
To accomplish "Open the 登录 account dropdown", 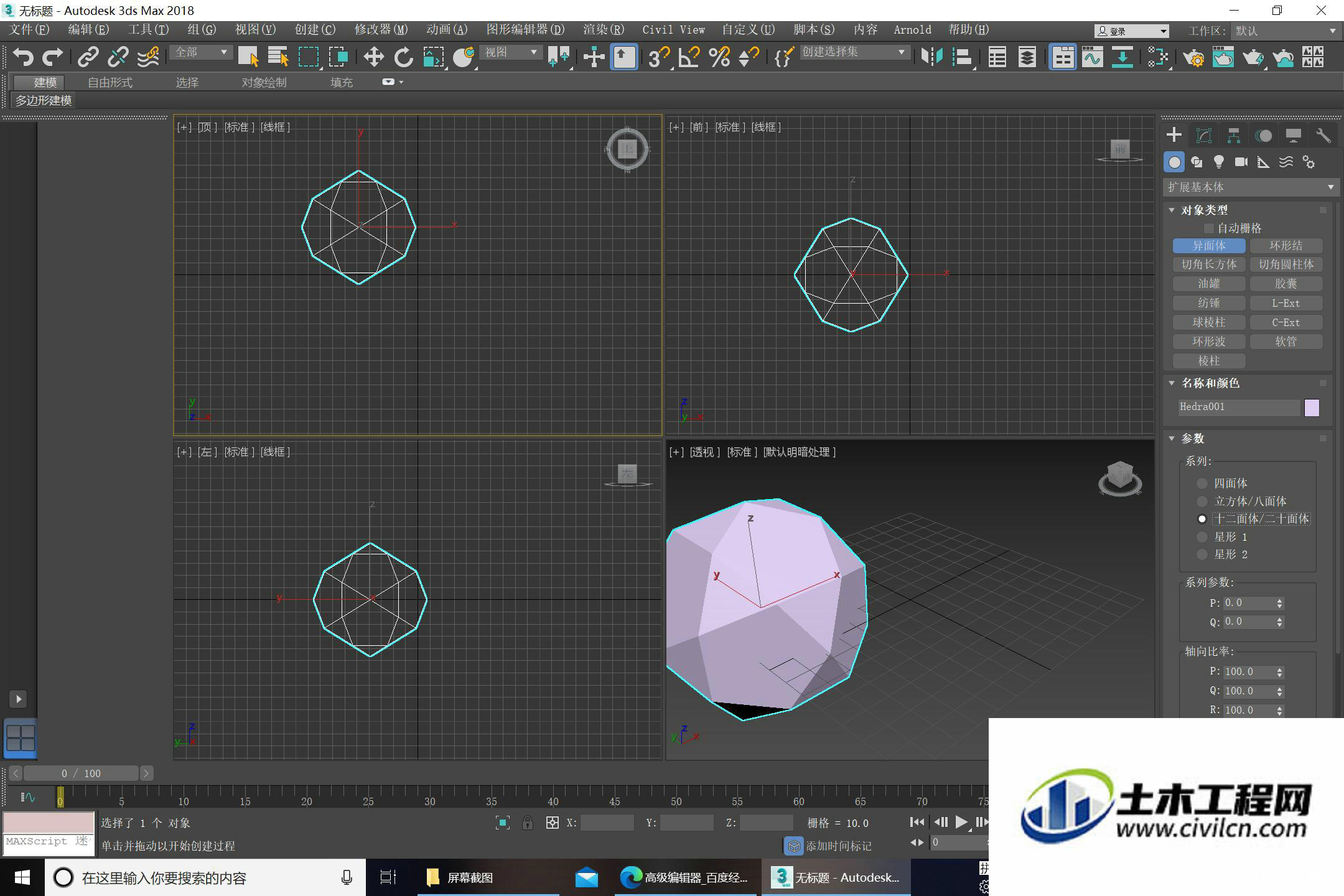I will coord(1131,30).
